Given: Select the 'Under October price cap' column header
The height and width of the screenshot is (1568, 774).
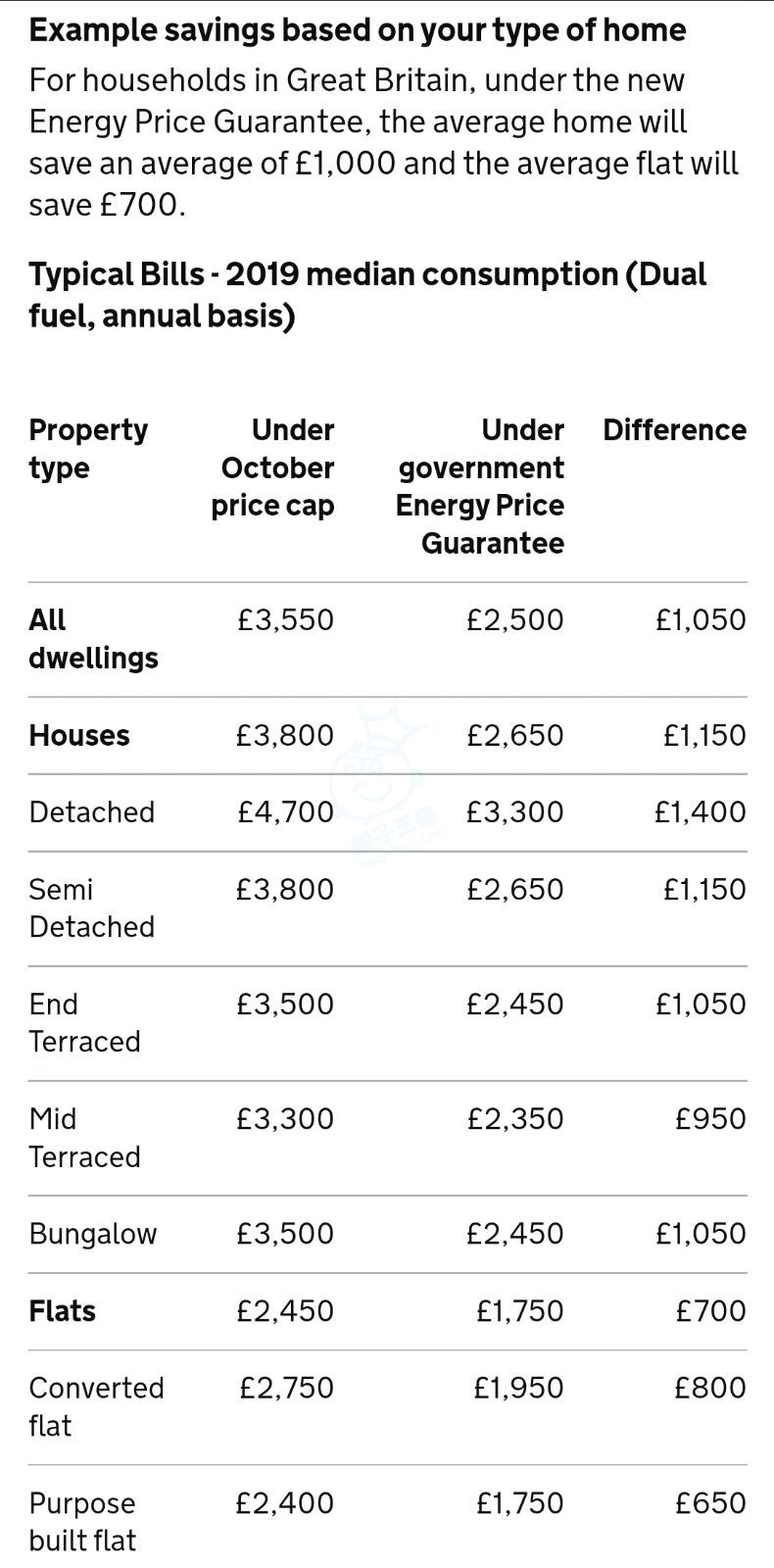Looking at the screenshot, I should click(x=273, y=467).
